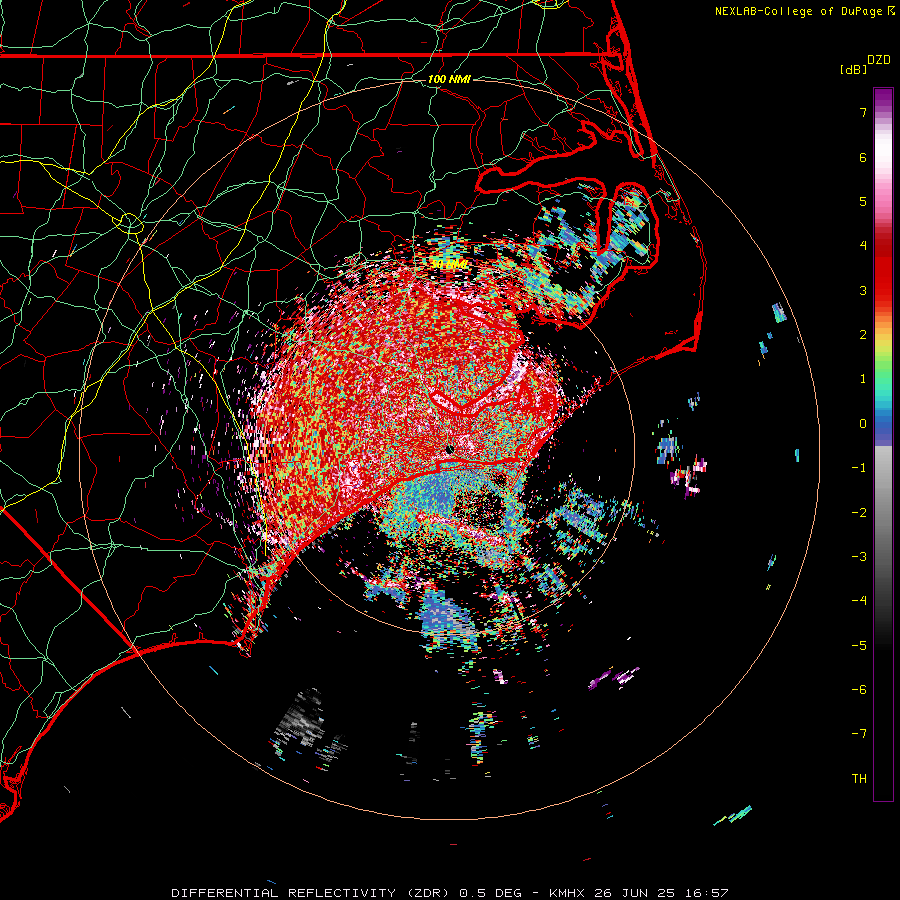
Task: Select the 3 dB scale label
Action: [x=863, y=290]
